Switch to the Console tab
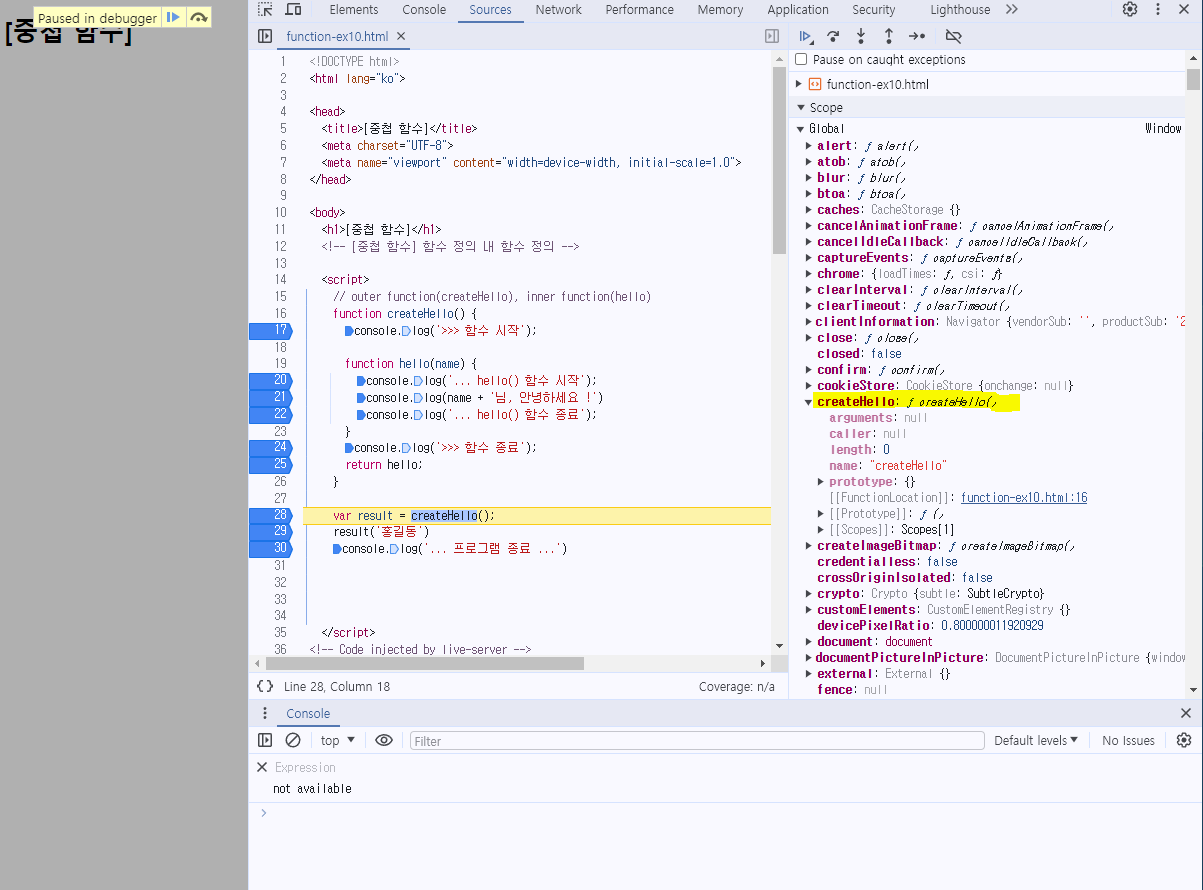Screen dimensions: 1203x890 [x=424, y=10]
